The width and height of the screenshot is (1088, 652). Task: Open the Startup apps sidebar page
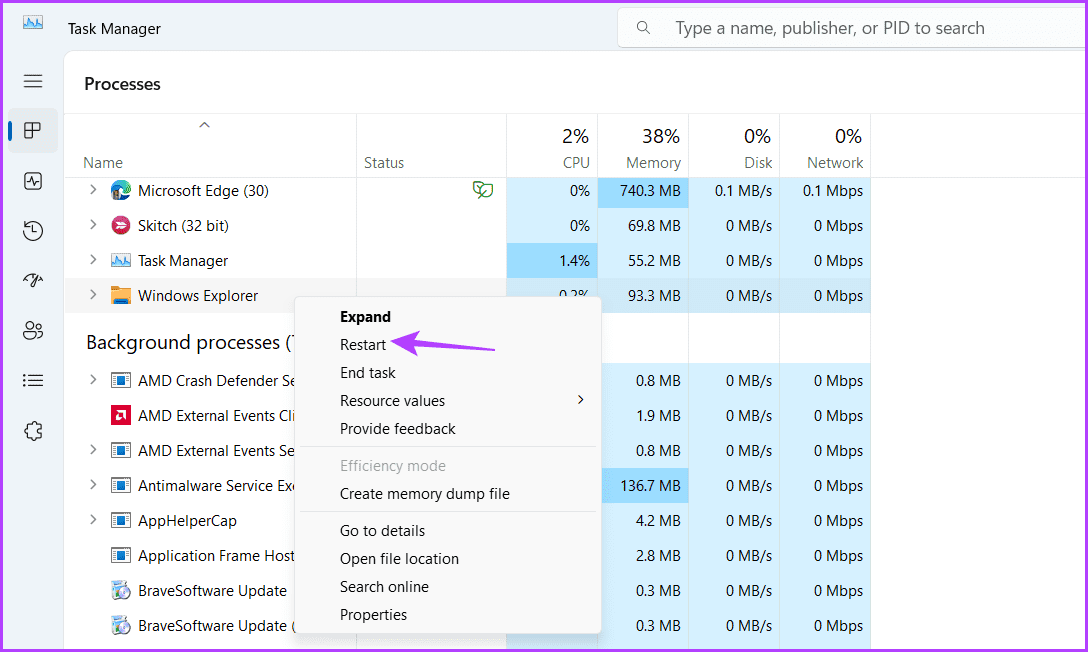pyautogui.click(x=33, y=280)
